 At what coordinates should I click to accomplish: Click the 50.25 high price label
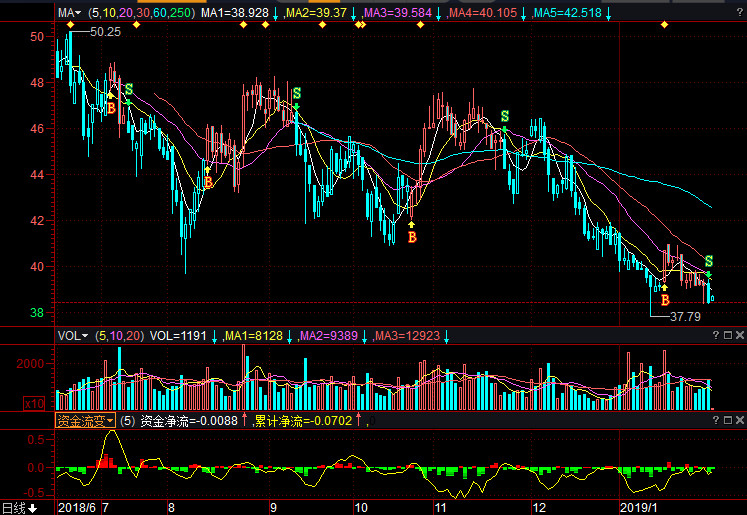point(105,32)
